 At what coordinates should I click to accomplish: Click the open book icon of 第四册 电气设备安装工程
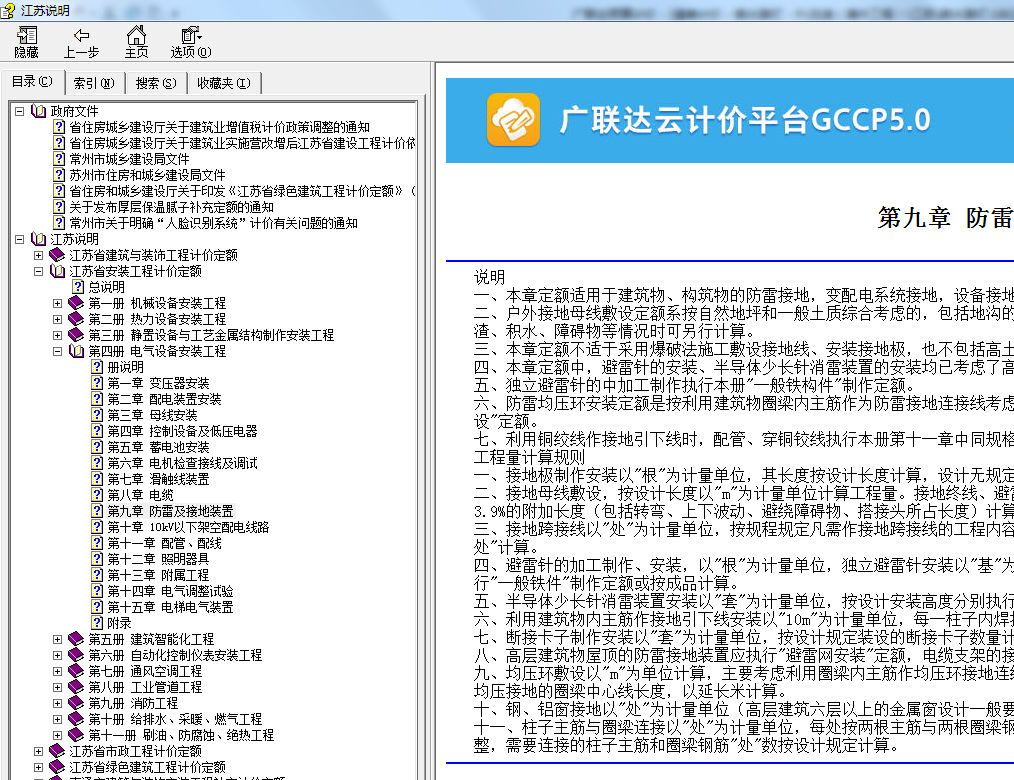pos(76,351)
